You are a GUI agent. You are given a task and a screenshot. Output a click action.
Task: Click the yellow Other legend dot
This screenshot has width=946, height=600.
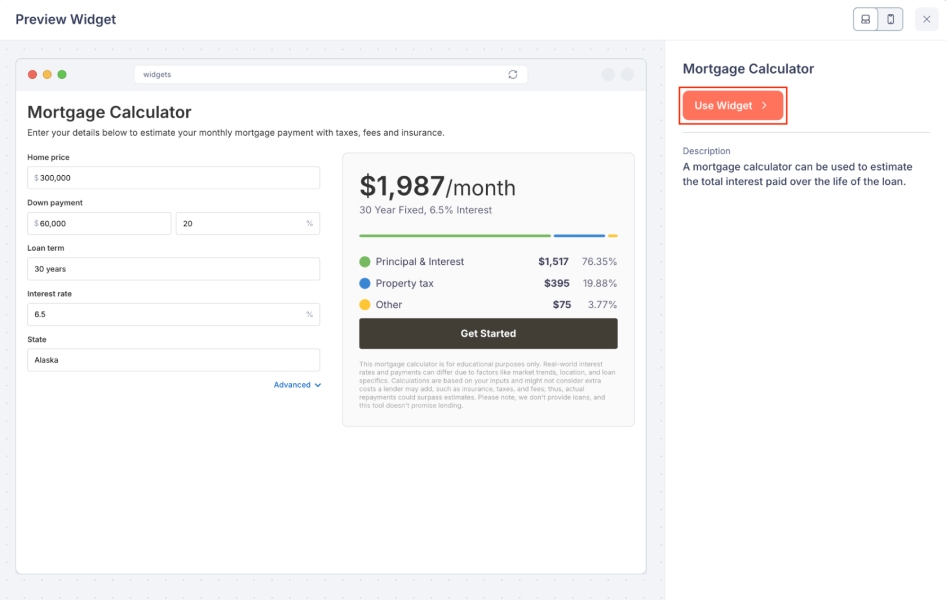pyautogui.click(x=365, y=305)
